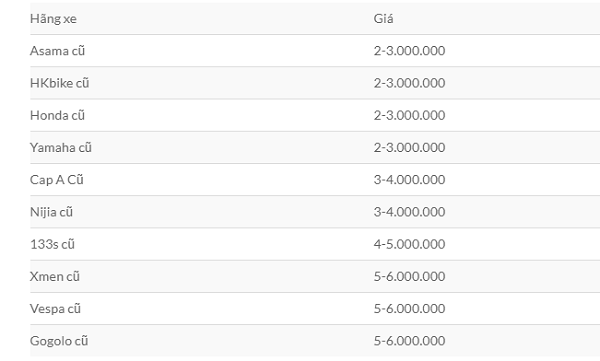
Task: Select the 'Honda cũ' brand cell
Action: (x=57, y=115)
